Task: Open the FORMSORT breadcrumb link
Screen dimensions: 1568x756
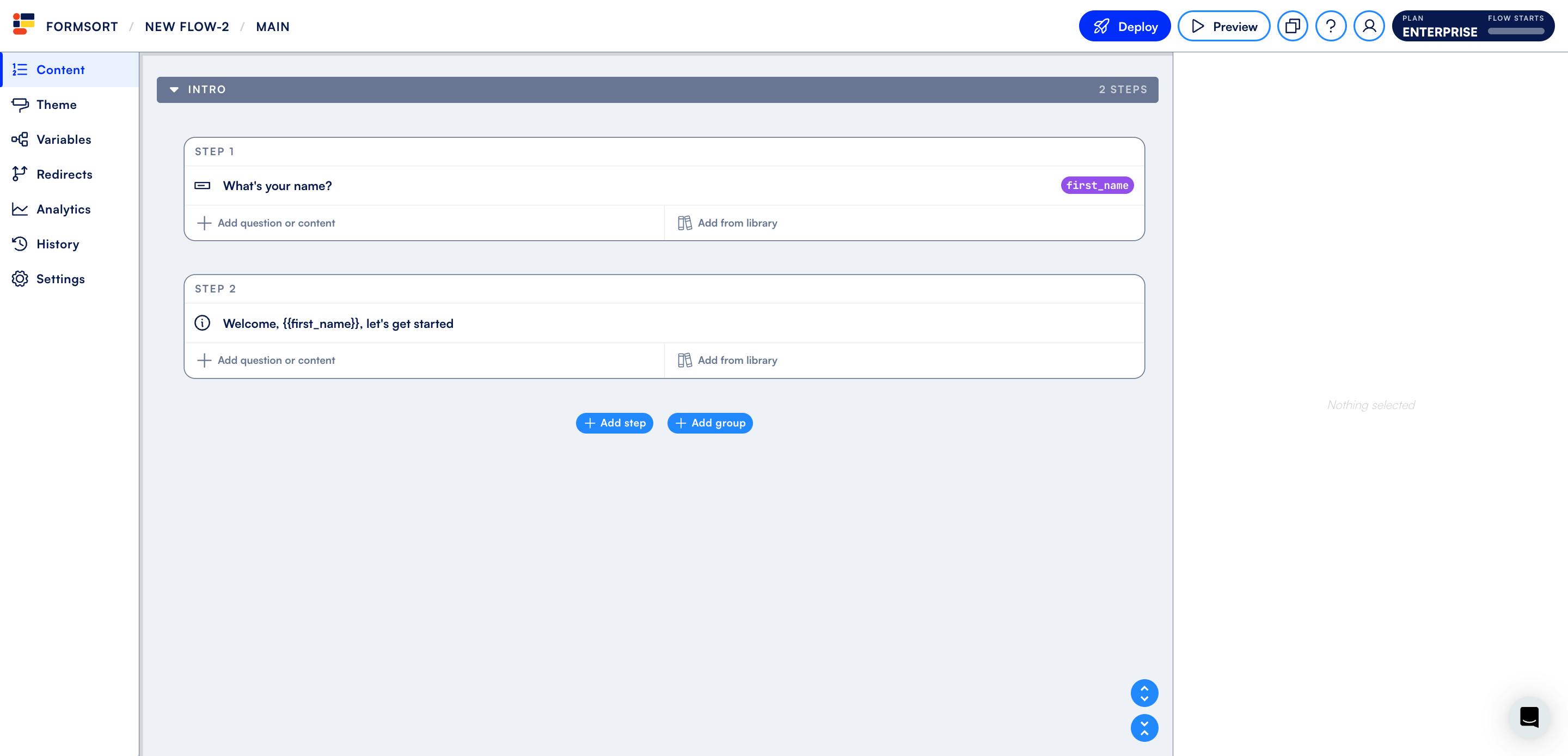Action: point(82,27)
